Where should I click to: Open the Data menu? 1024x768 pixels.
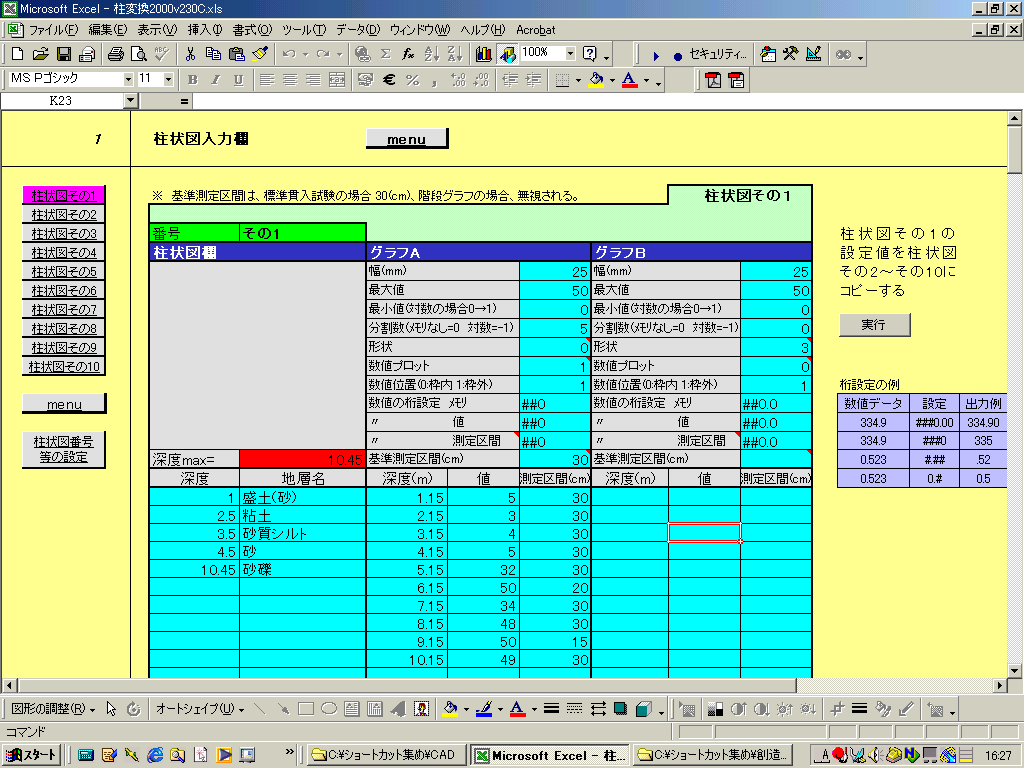[x=358, y=30]
